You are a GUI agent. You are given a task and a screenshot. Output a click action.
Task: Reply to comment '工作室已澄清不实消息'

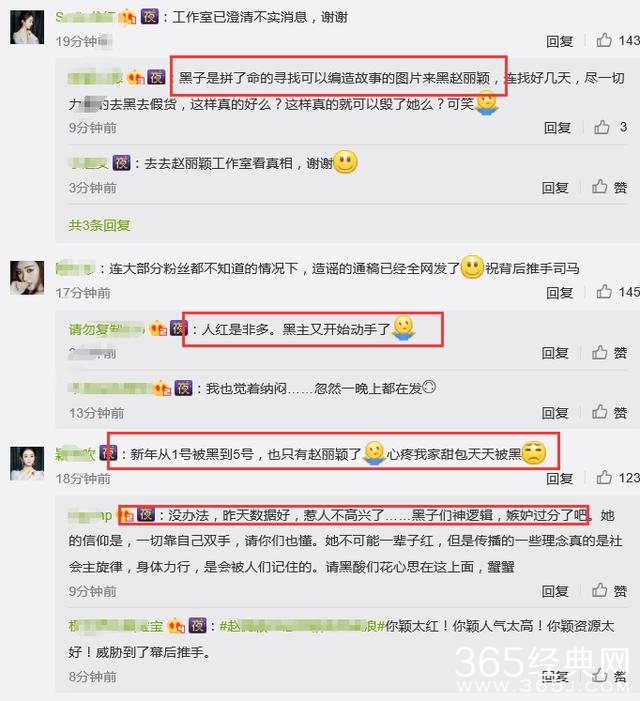559,41
